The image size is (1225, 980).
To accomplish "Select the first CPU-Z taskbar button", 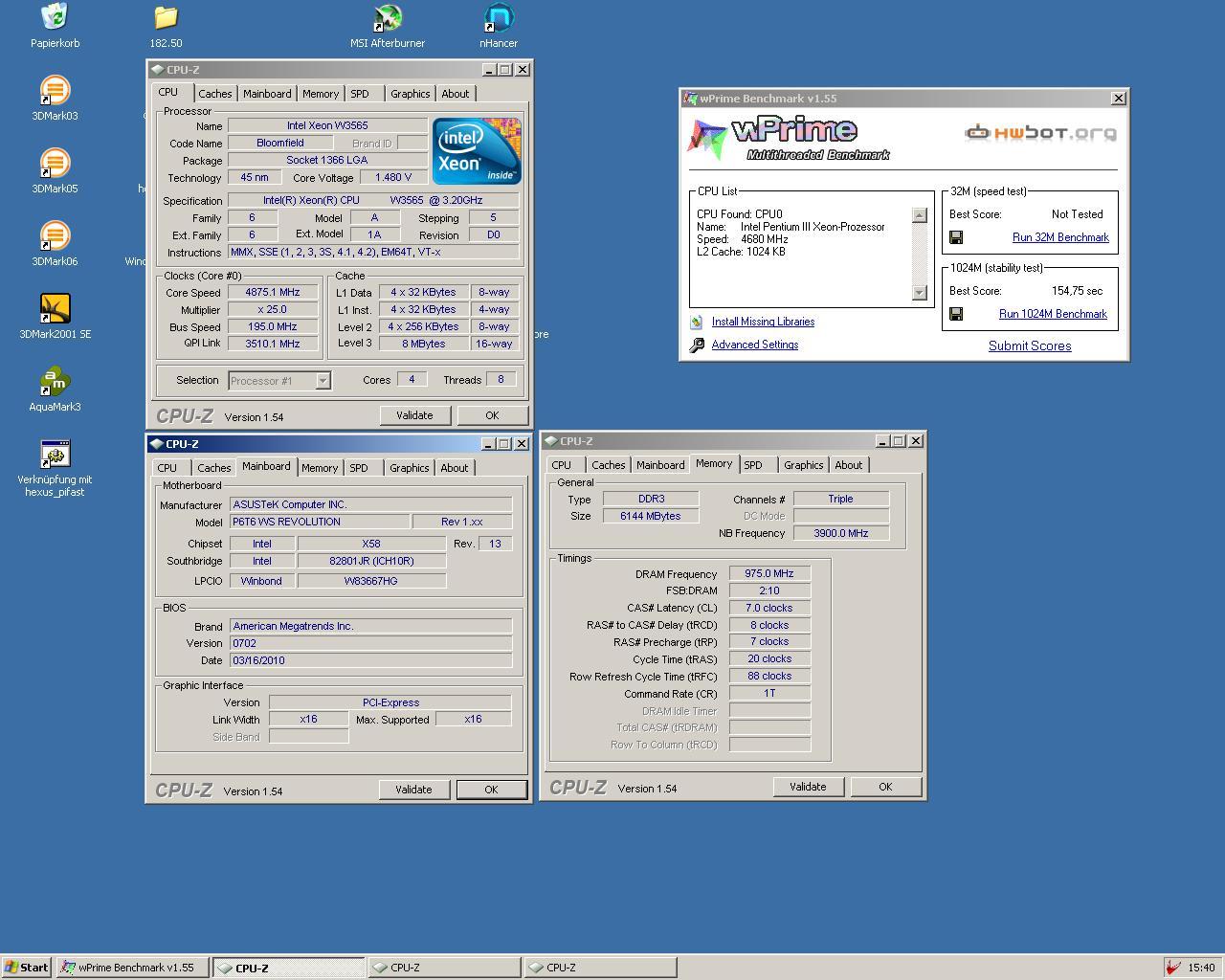I will click(x=288, y=968).
